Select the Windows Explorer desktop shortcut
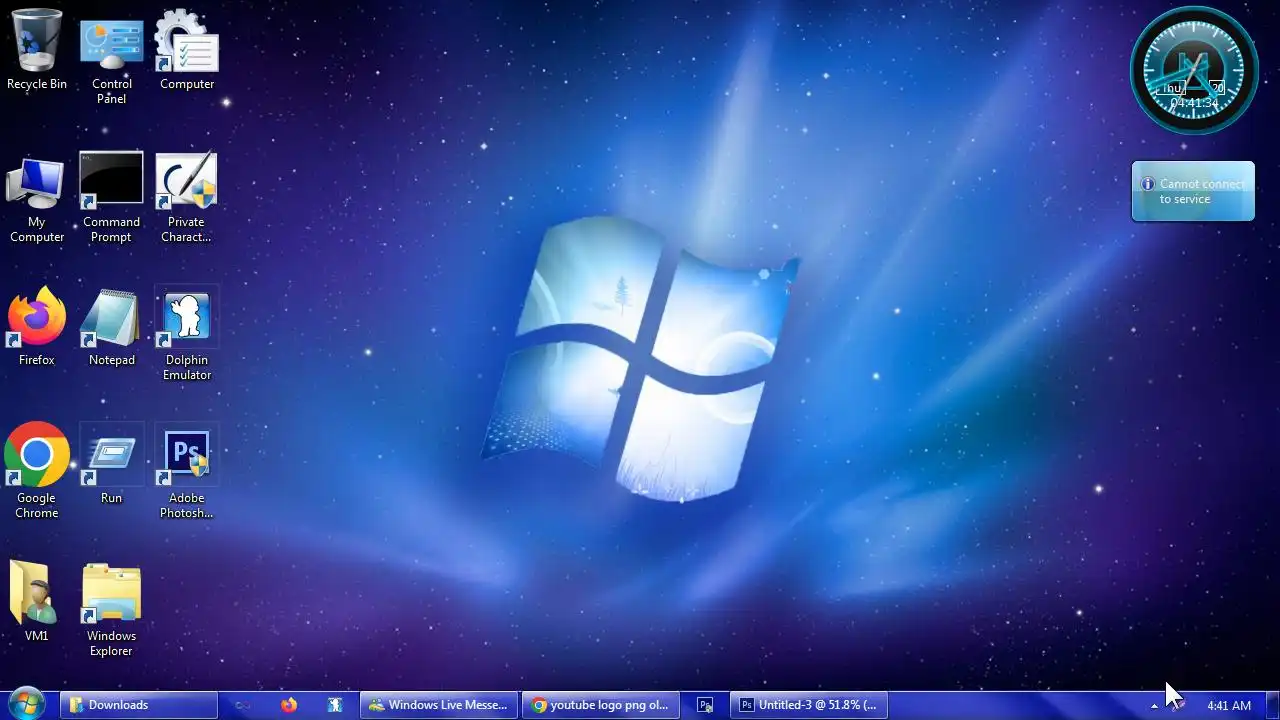Viewport: 1280px width, 720px height. (x=112, y=610)
